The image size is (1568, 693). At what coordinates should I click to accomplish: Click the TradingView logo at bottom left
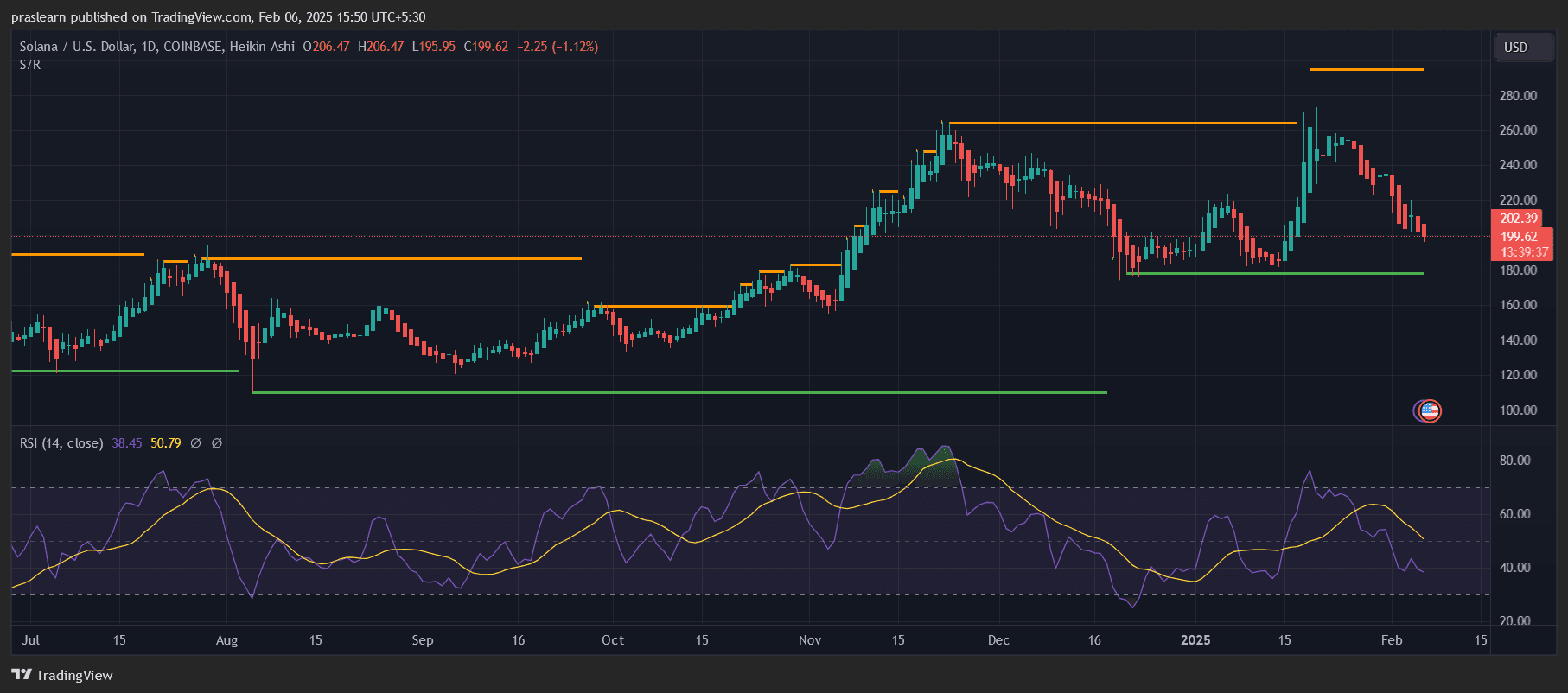(x=62, y=675)
